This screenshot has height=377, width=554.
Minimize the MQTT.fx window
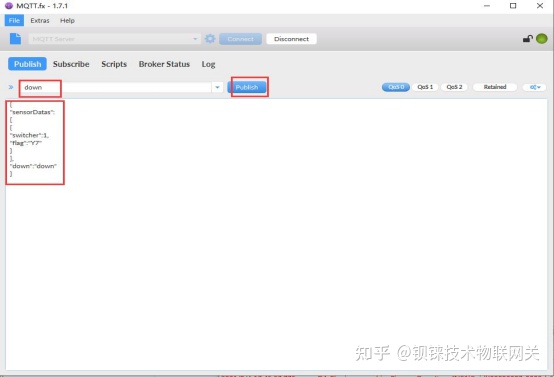tap(487, 6)
